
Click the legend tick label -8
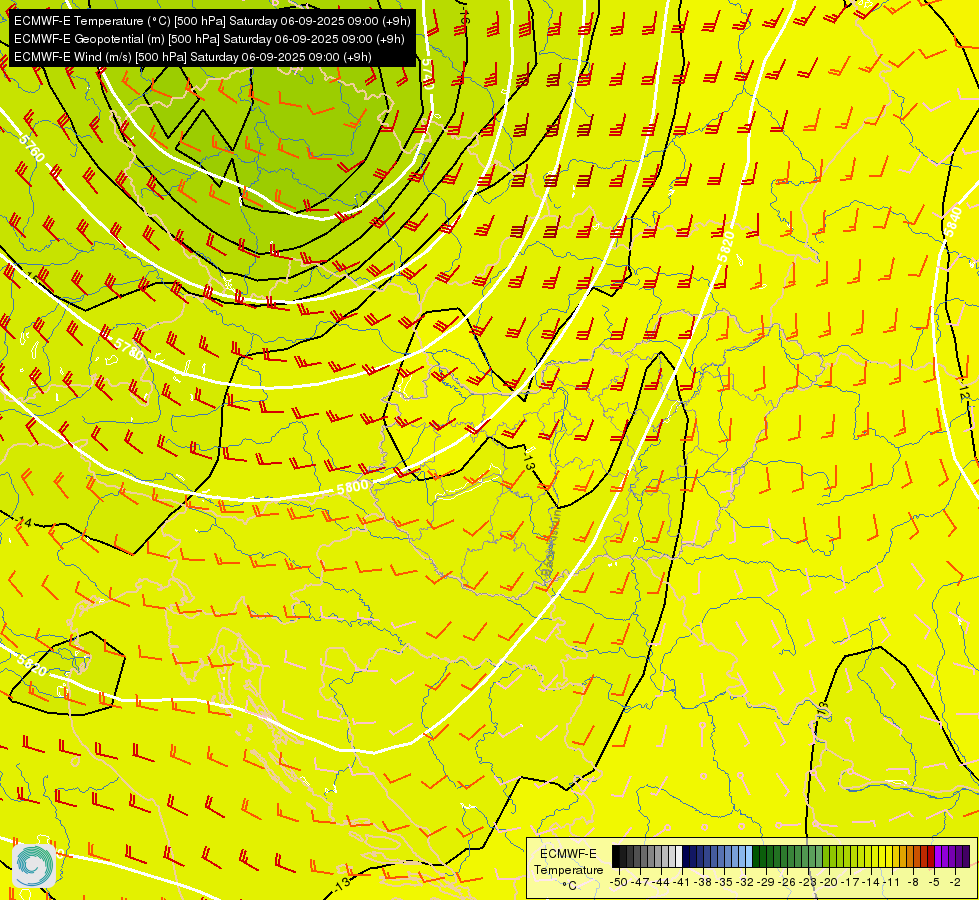913,882
